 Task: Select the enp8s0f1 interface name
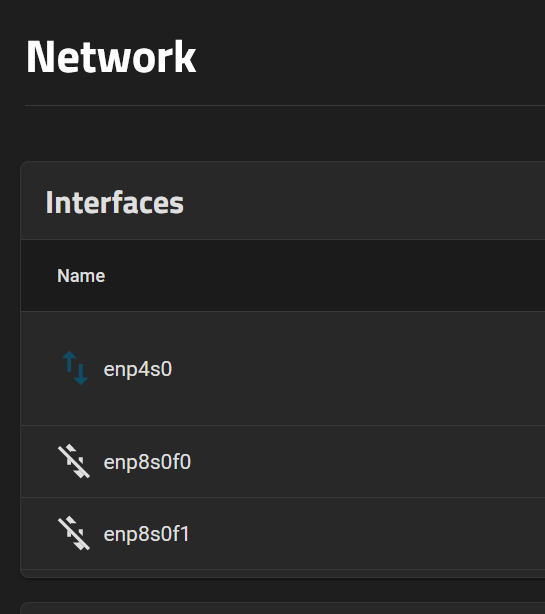pos(146,534)
